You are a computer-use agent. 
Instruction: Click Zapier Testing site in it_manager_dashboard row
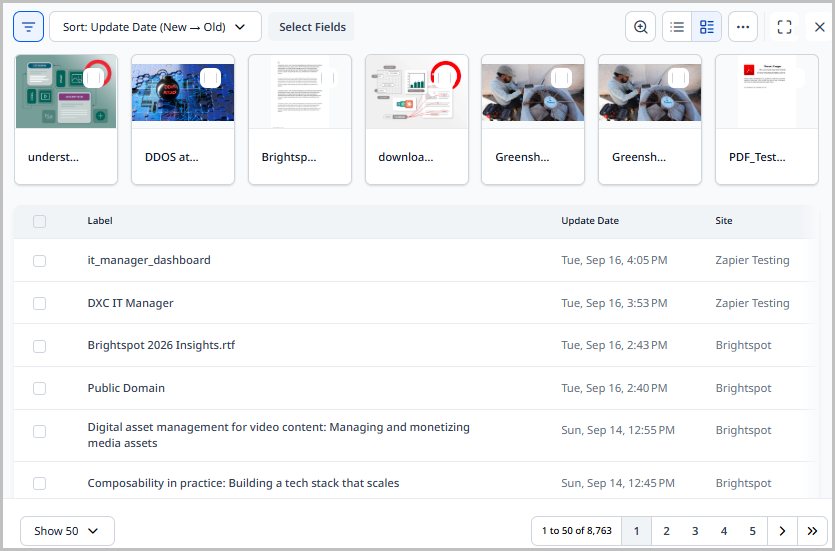(x=752, y=260)
